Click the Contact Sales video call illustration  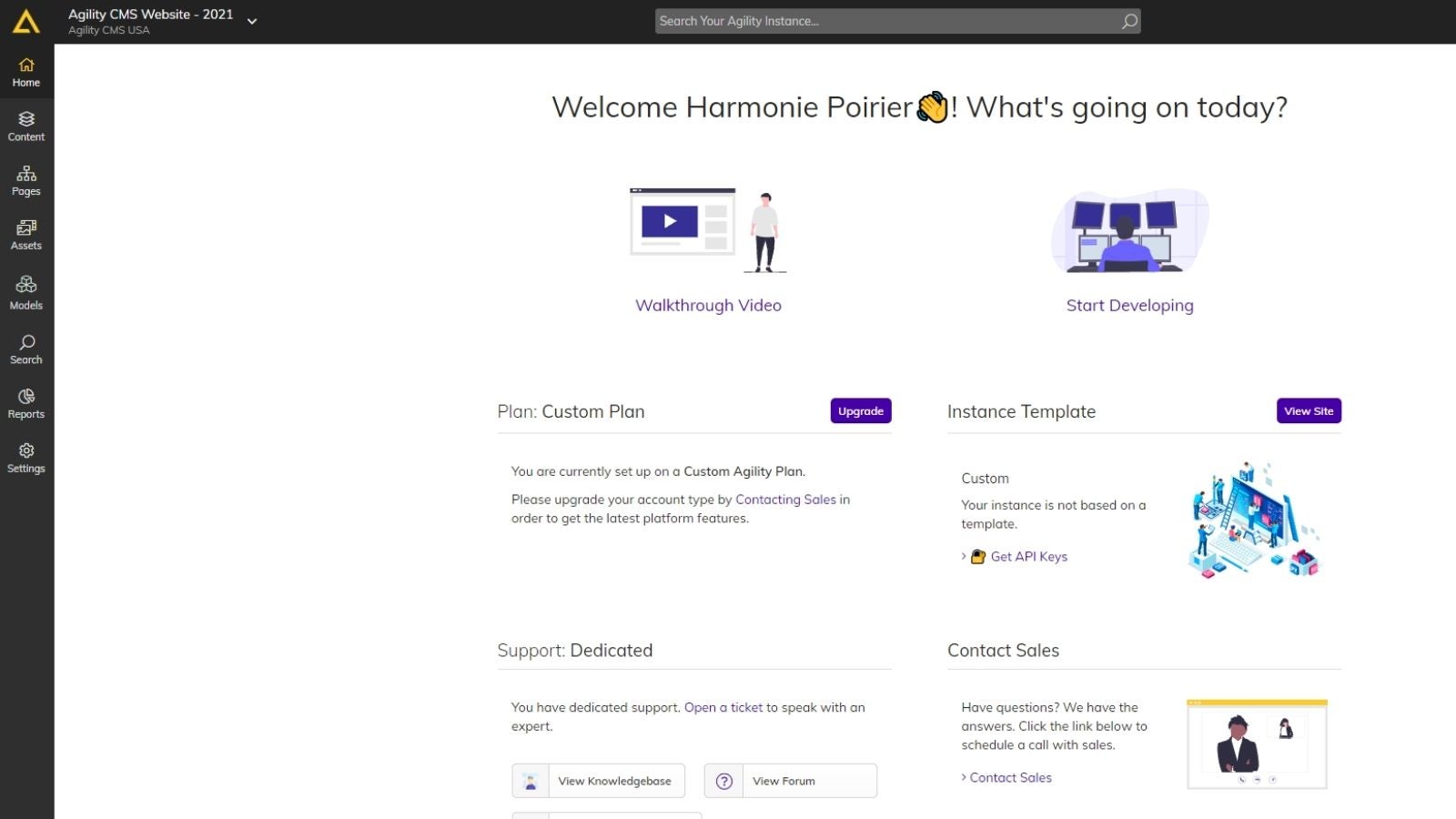(1257, 743)
